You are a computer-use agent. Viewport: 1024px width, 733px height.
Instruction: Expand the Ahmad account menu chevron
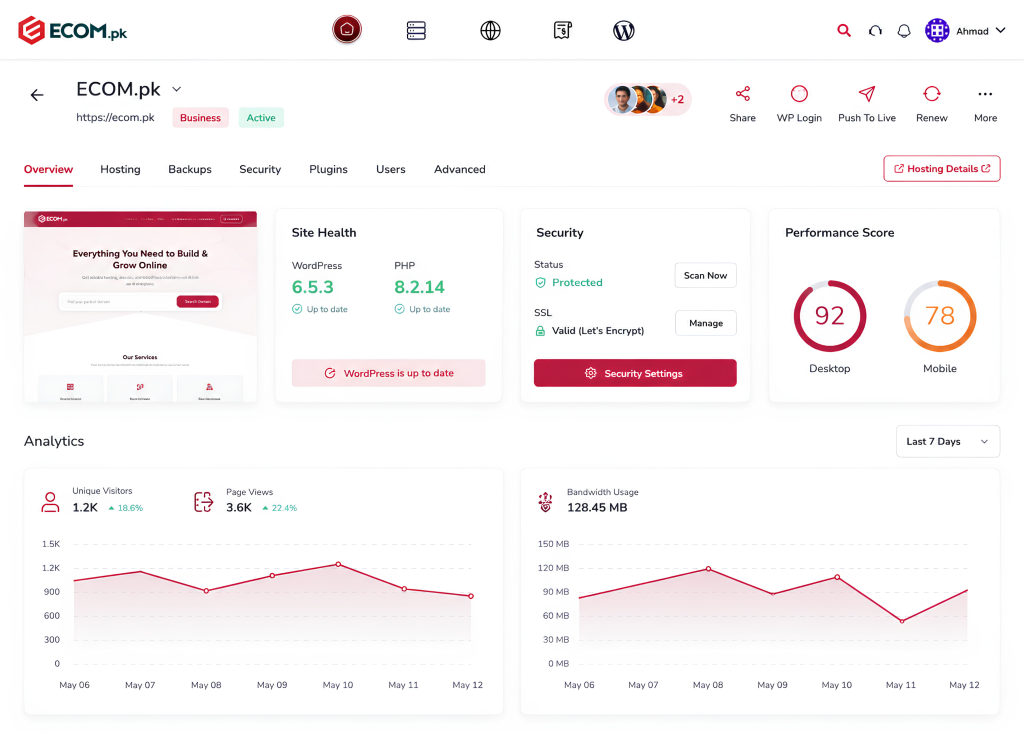click(1000, 30)
